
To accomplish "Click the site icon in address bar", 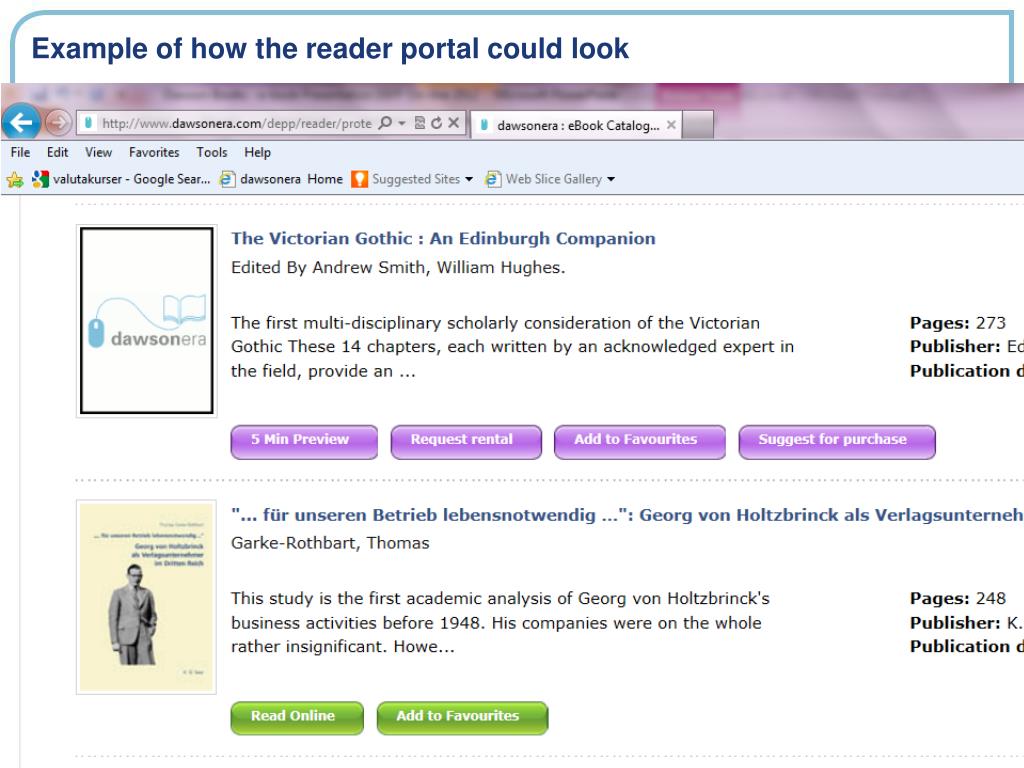I will click(x=89, y=123).
